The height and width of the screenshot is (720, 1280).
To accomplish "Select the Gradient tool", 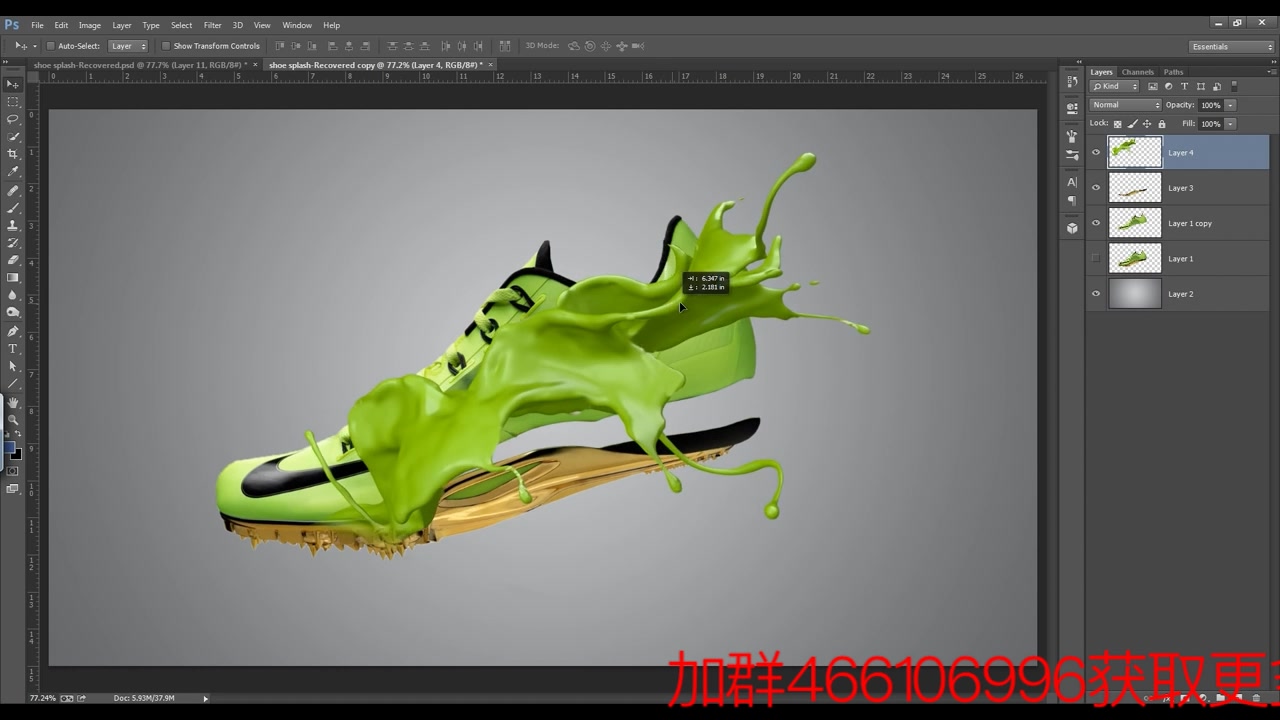I will 13,278.
